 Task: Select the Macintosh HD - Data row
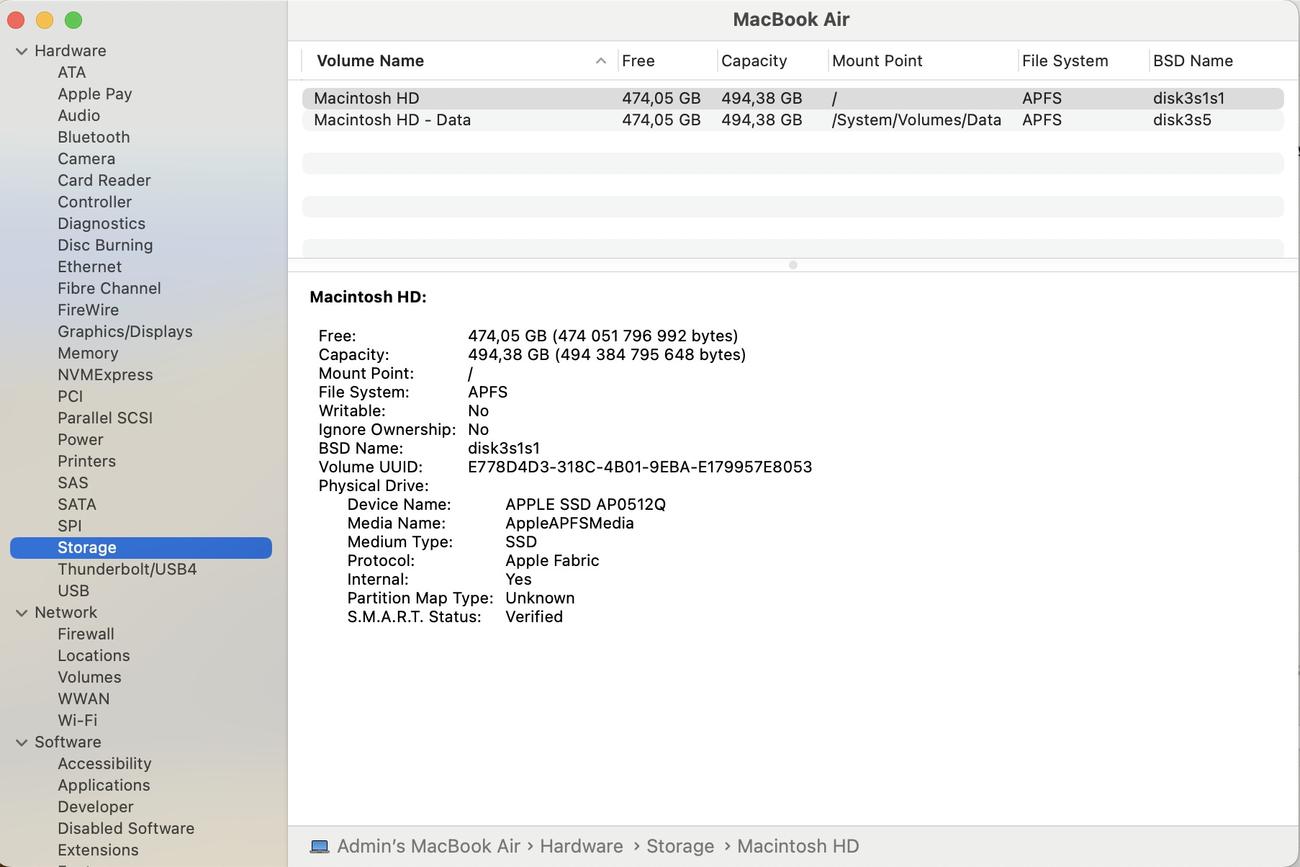[x=793, y=120]
